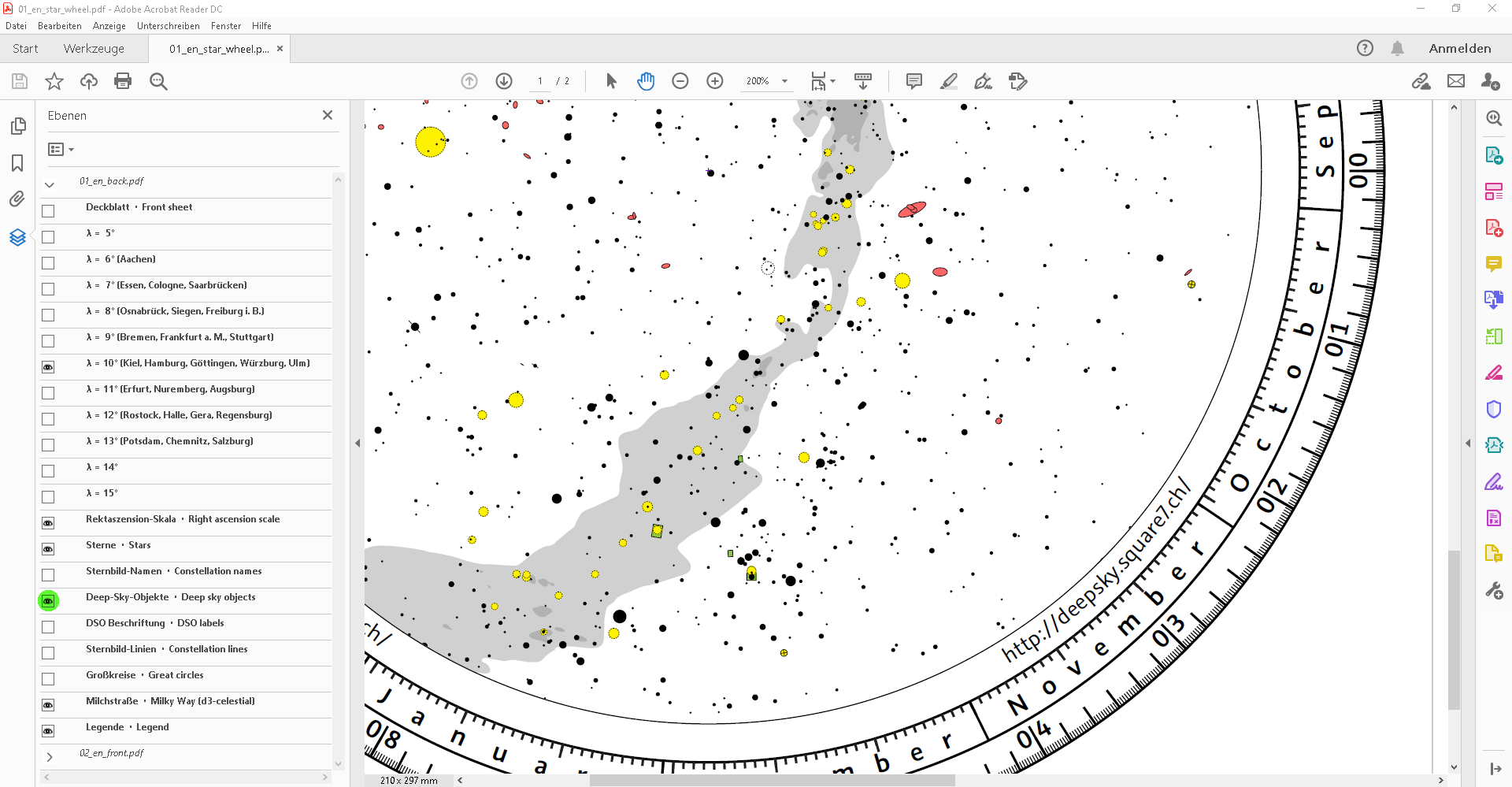The height and width of the screenshot is (787, 1512).
Task: Open the page thumbnails panel
Action: click(18, 126)
